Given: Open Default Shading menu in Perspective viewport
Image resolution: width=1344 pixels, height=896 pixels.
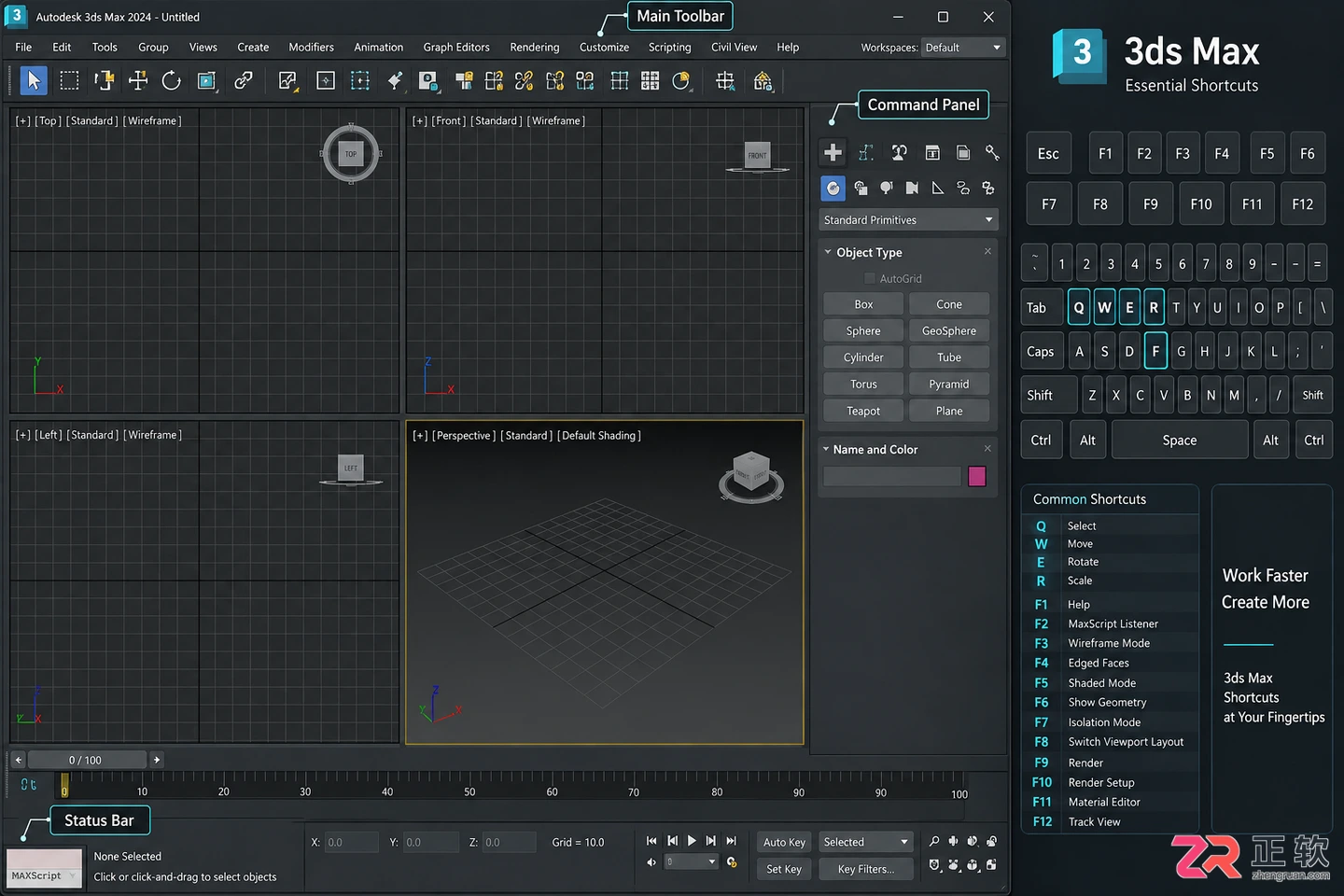Looking at the screenshot, I should coord(599,436).
